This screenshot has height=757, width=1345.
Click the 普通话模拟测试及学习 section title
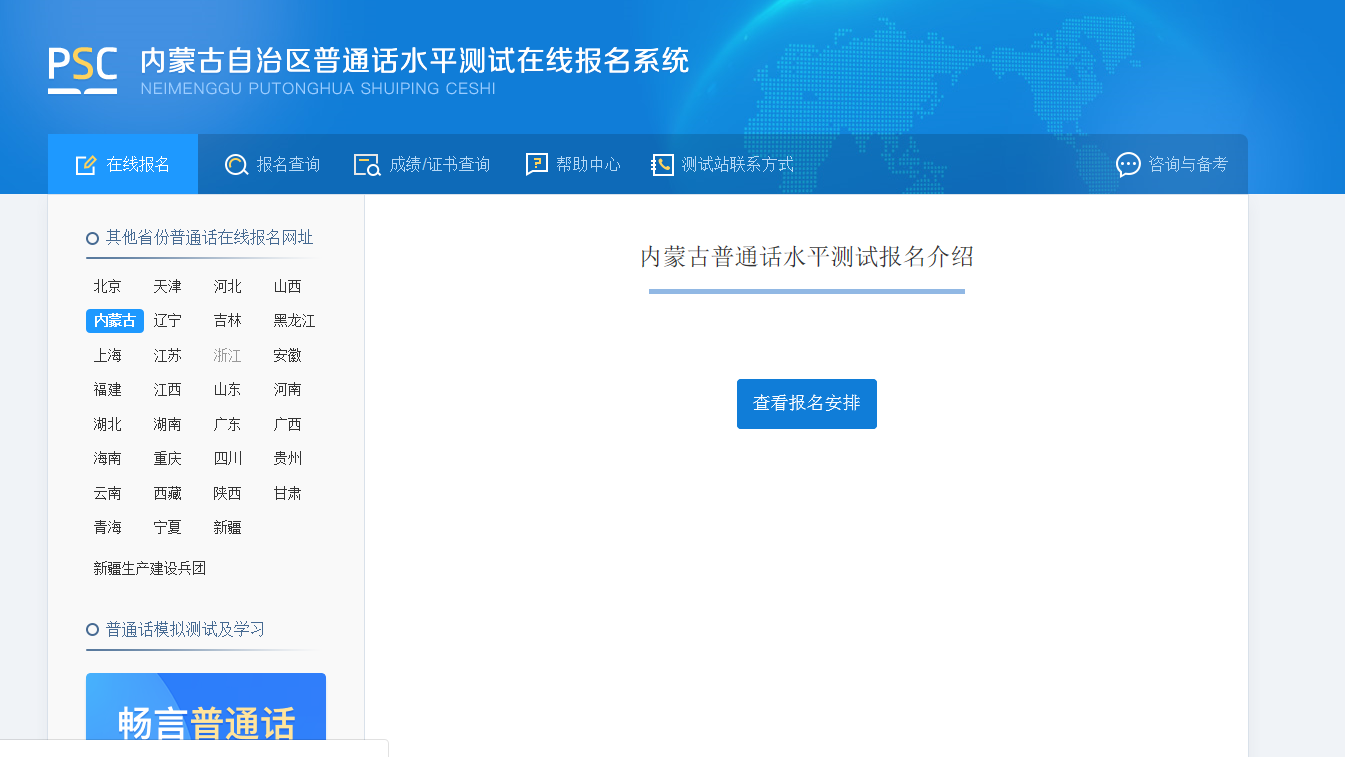coord(185,630)
